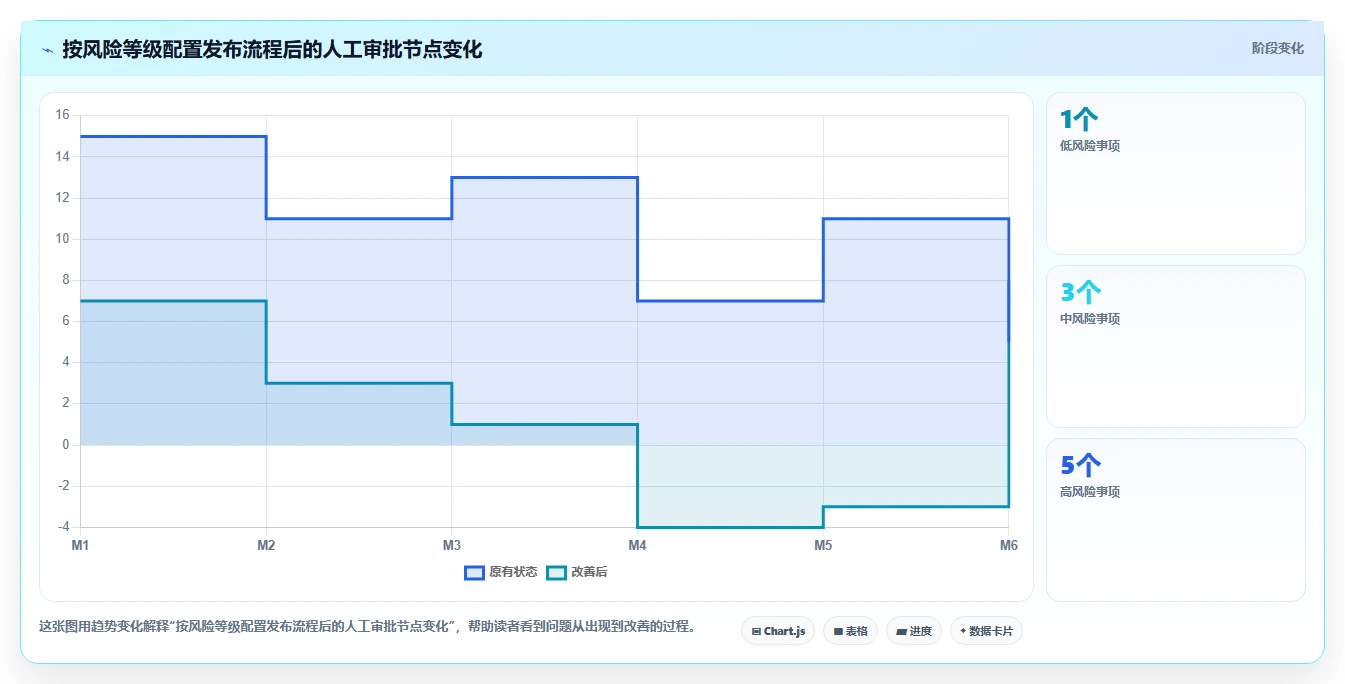Click the M3 axis label
Image resolution: width=1345 pixels, height=684 pixels.
click(452, 545)
